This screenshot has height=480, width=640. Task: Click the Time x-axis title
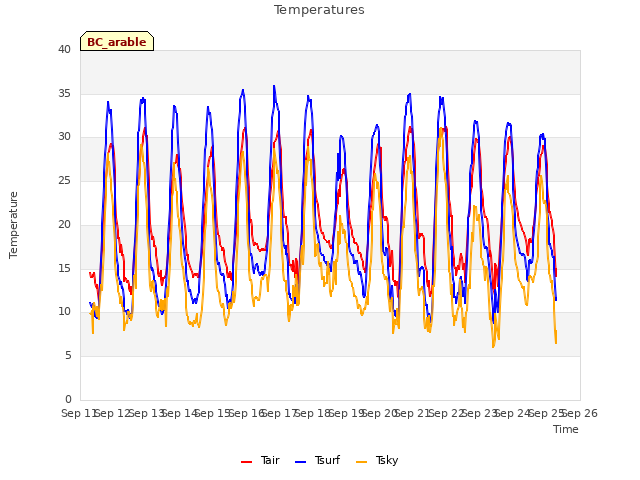566,429
